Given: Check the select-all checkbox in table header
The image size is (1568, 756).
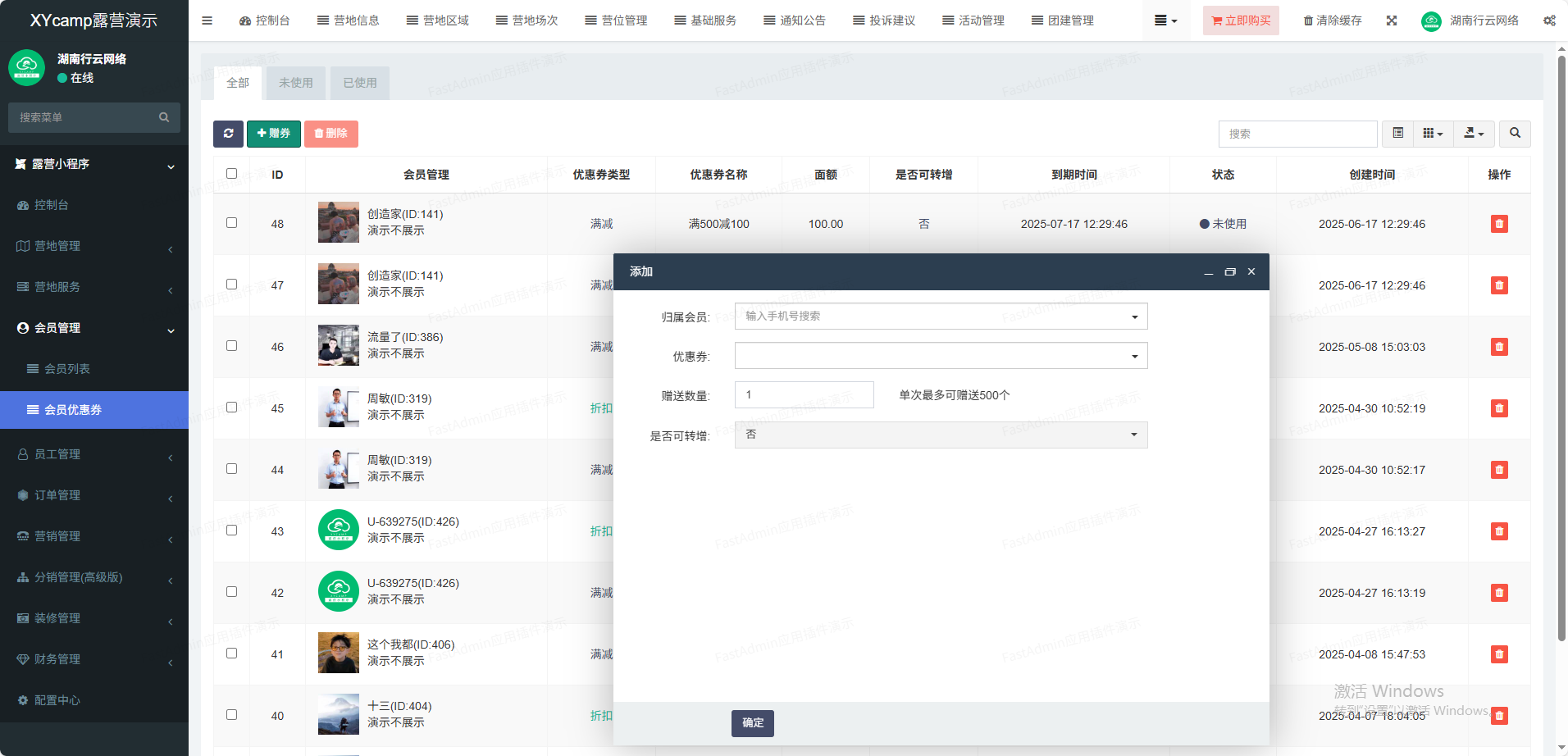Looking at the screenshot, I should coord(231,174).
